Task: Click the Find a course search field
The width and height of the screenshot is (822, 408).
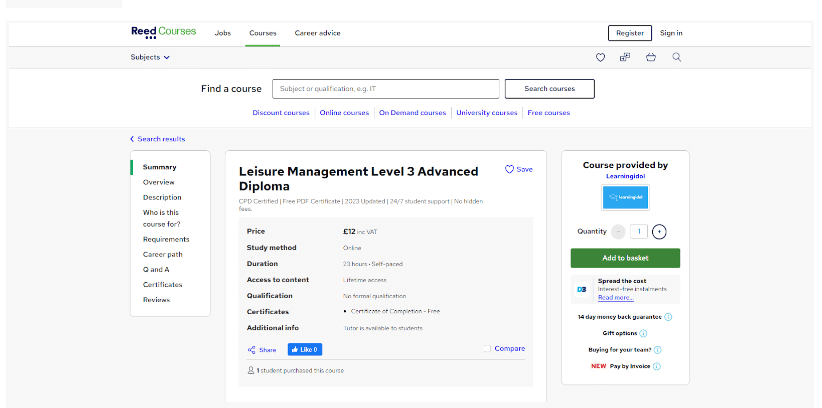Action: click(x=385, y=89)
